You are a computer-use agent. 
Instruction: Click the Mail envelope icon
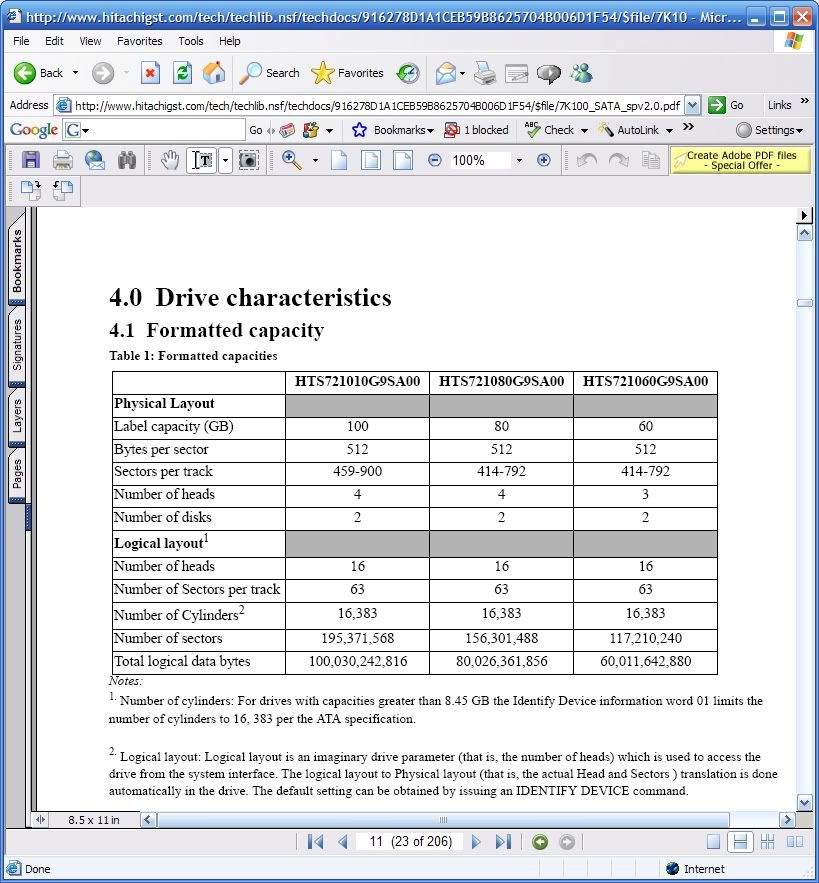[445, 73]
